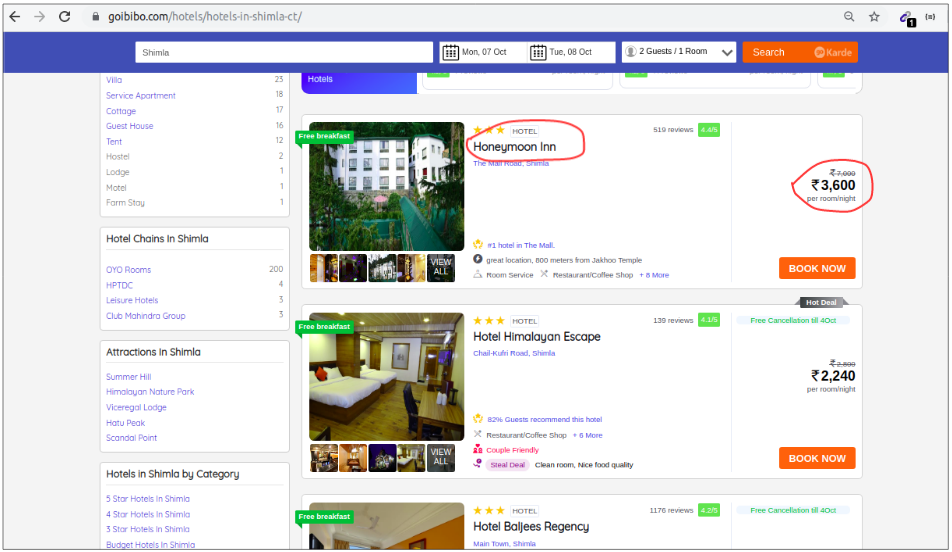Open Hotel Baljees Regency title
Image resolution: width=952 pixels, height=552 pixels.
531,526
